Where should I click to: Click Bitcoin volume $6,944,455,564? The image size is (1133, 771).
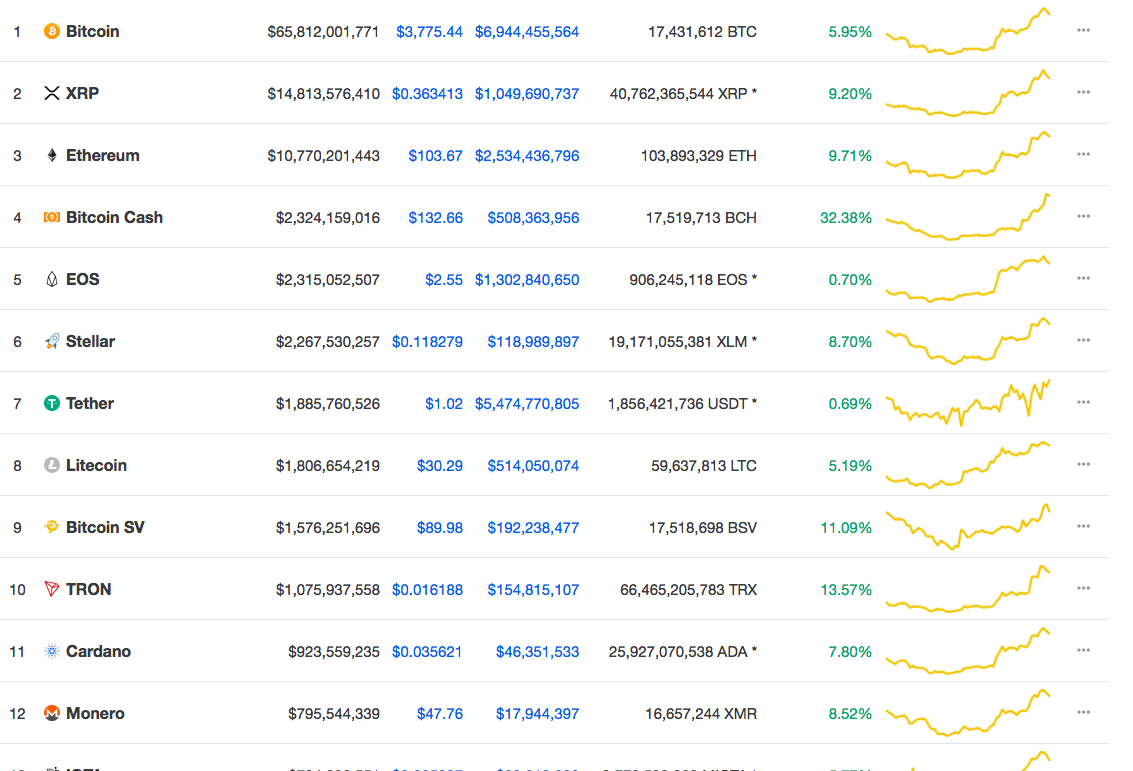coord(527,32)
